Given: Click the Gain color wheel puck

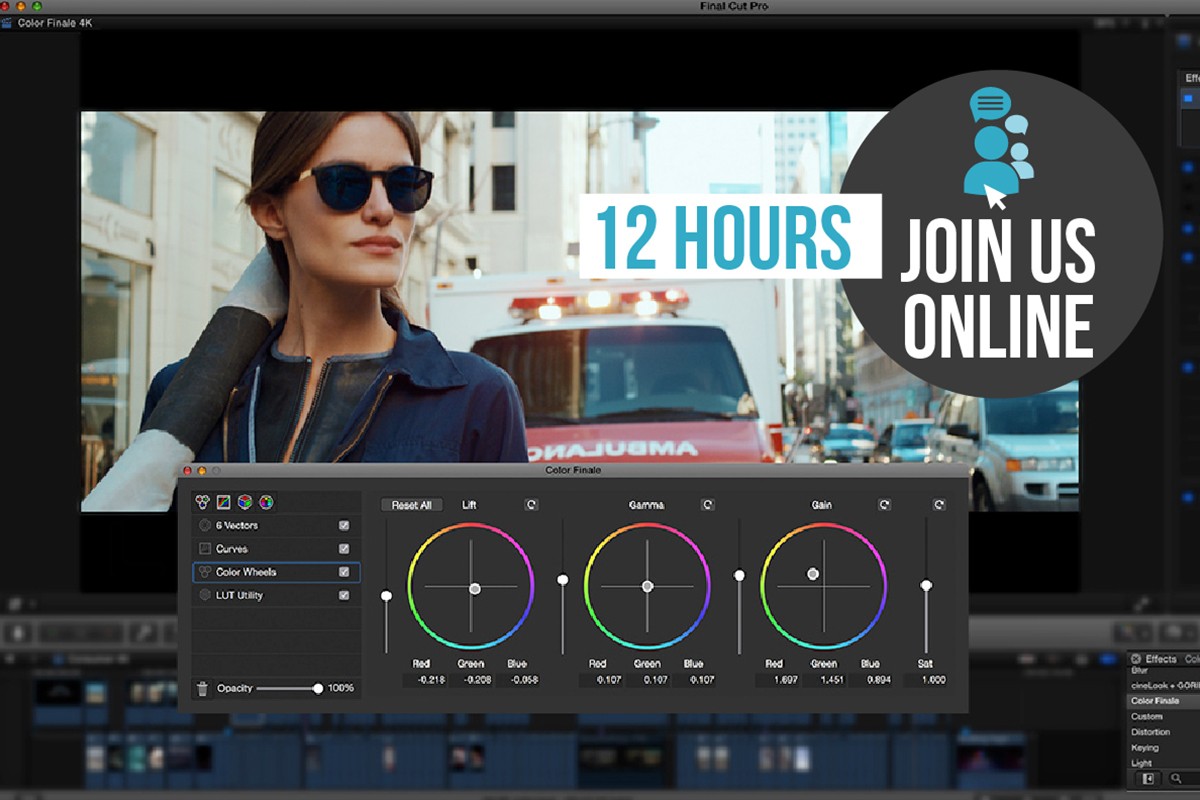Looking at the screenshot, I should pyautogui.click(x=813, y=574).
